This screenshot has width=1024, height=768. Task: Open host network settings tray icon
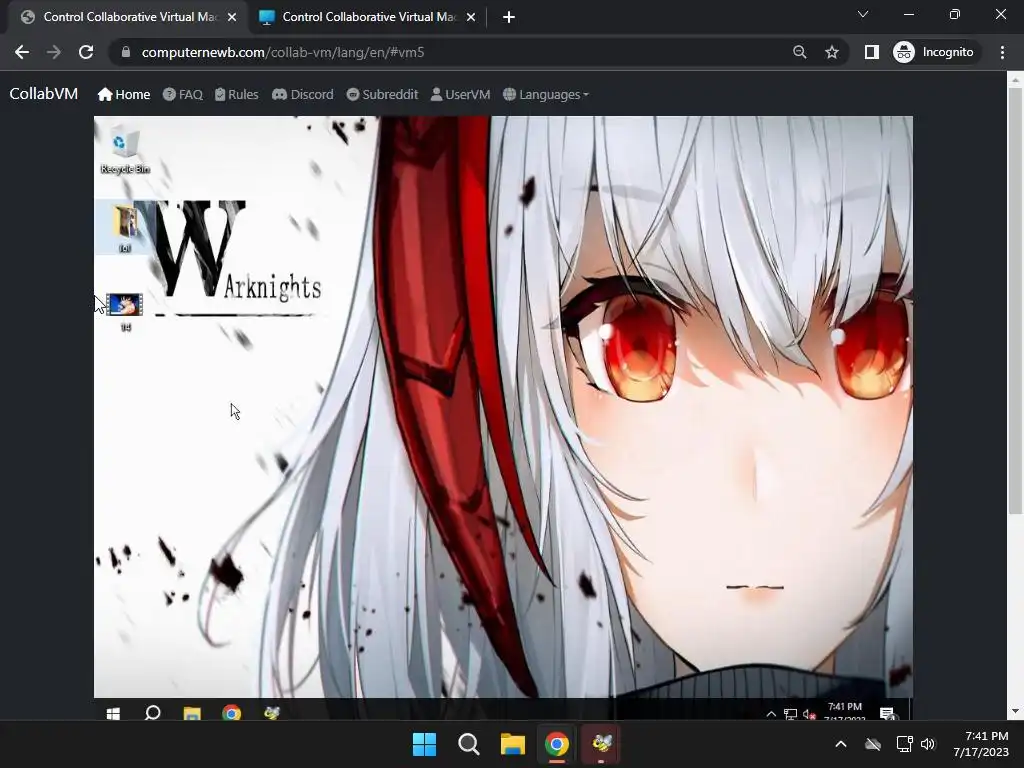[904, 744]
